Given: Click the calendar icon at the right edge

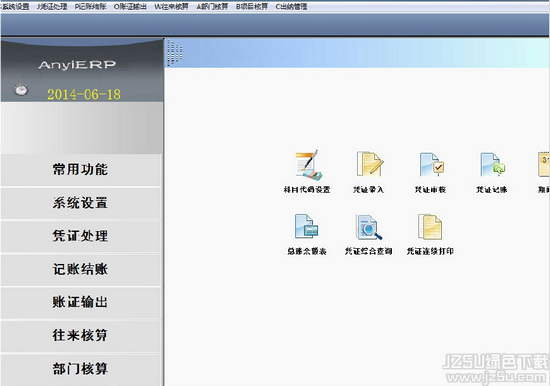Looking at the screenshot, I should pos(544,164).
